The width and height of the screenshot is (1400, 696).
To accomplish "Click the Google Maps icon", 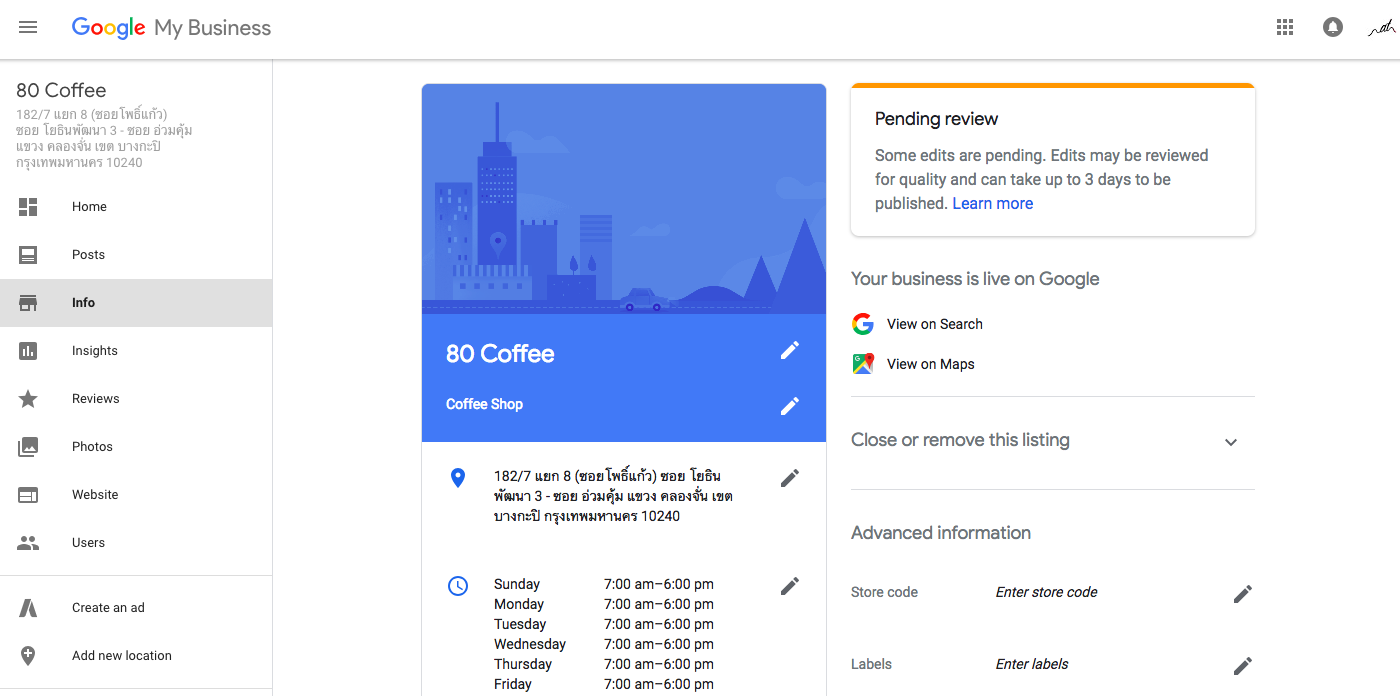I will [x=863, y=364].
